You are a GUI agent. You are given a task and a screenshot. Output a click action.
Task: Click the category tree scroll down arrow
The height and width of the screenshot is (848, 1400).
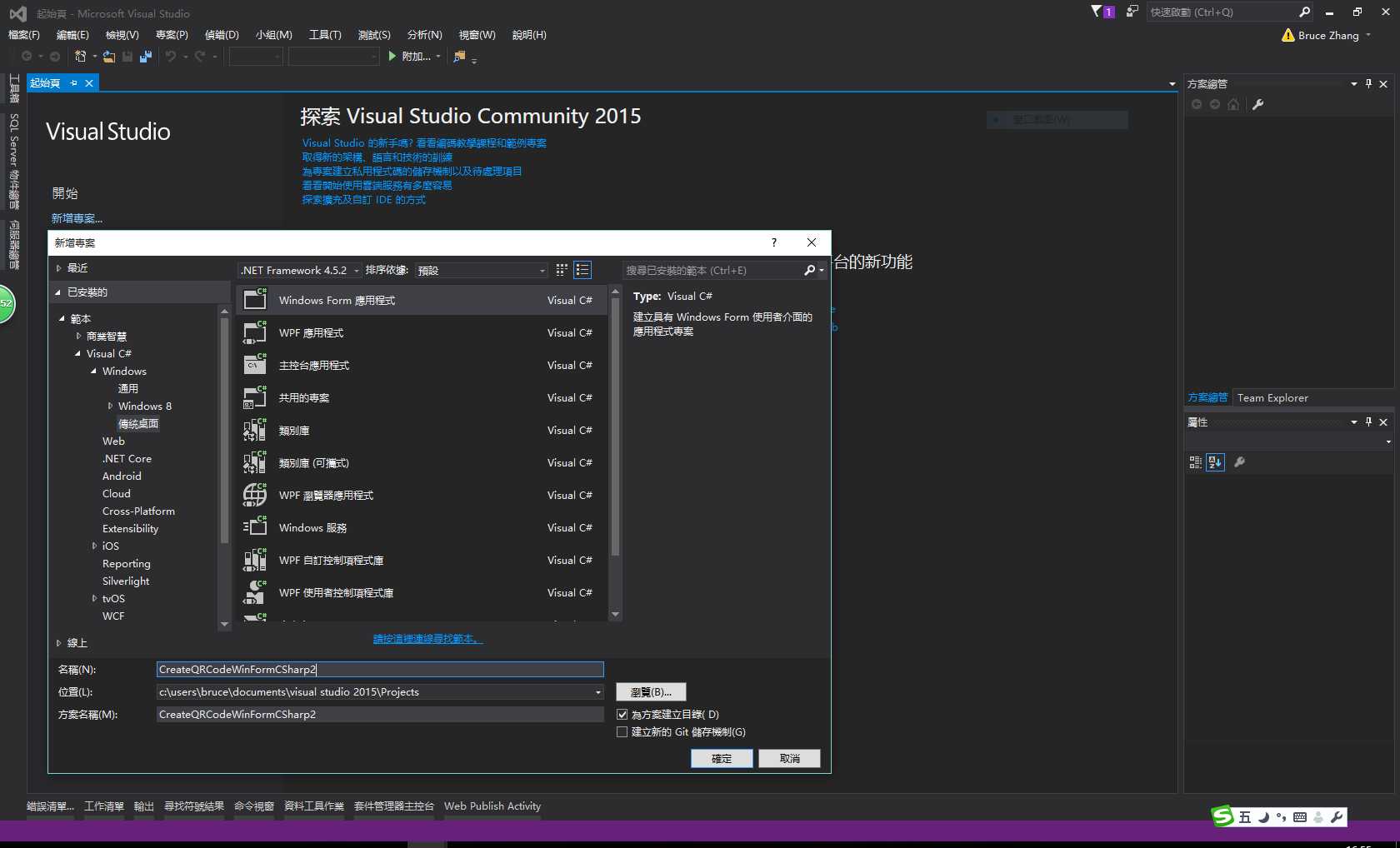tap(224, 624)
